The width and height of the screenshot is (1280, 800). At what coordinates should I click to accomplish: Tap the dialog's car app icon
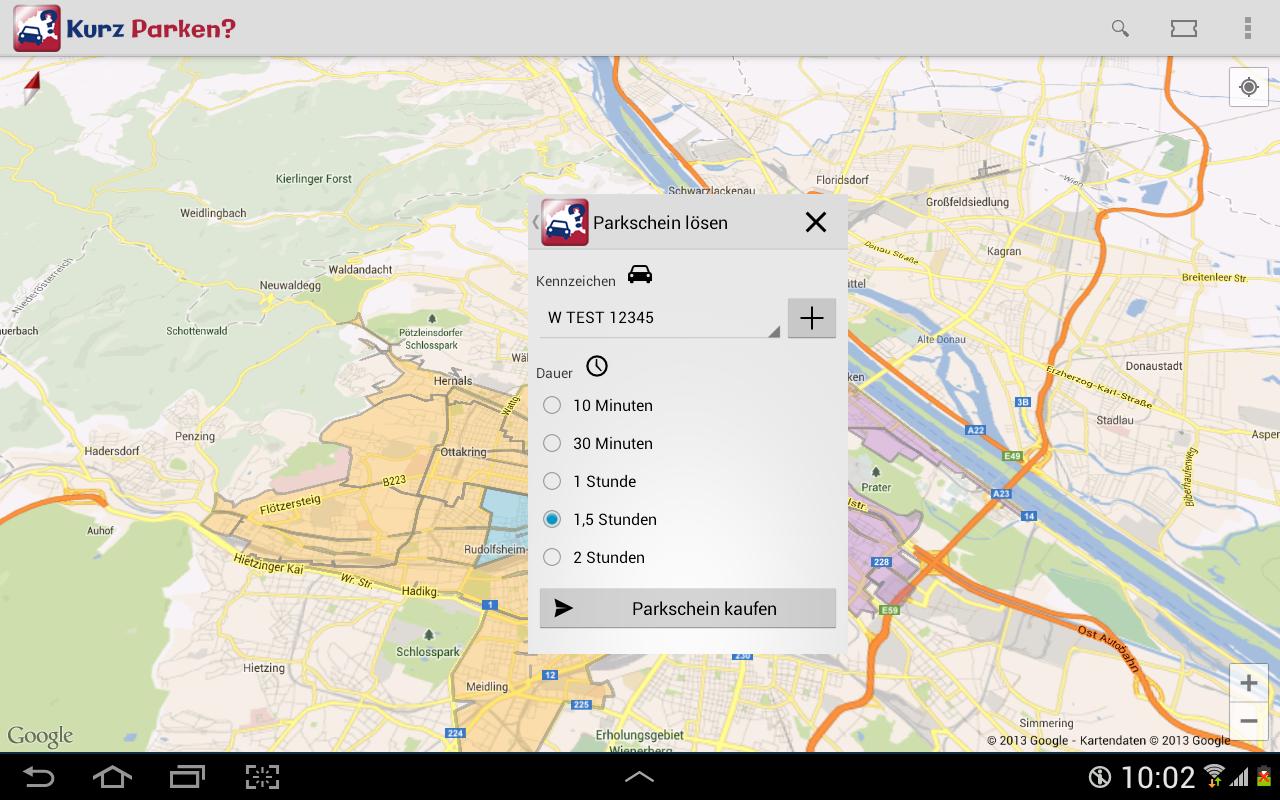564,222
